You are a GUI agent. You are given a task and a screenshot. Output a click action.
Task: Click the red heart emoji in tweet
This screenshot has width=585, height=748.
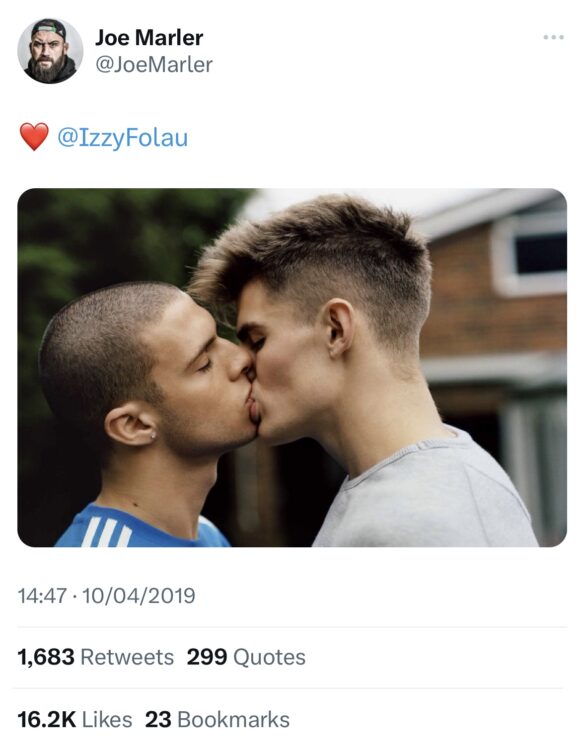34,136
